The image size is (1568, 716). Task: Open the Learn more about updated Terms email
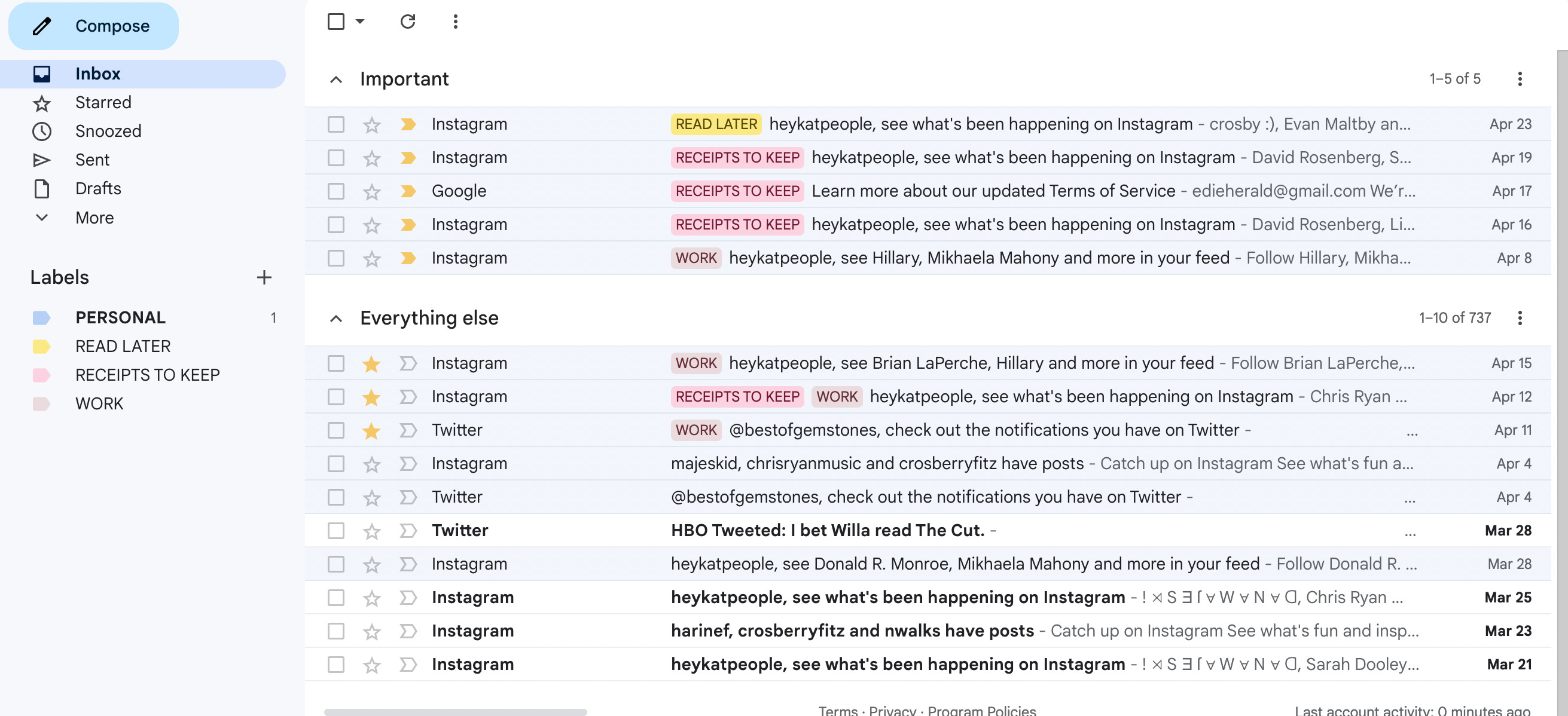[928, 191]
